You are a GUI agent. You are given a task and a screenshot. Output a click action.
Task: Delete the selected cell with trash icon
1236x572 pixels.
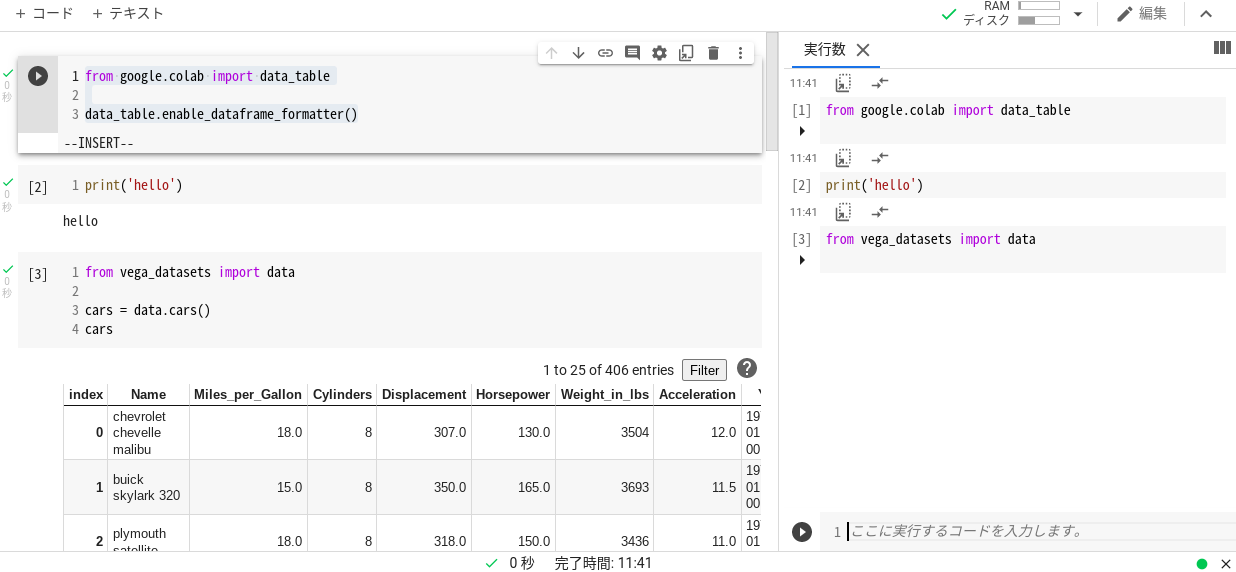click(x=713, y=53)
